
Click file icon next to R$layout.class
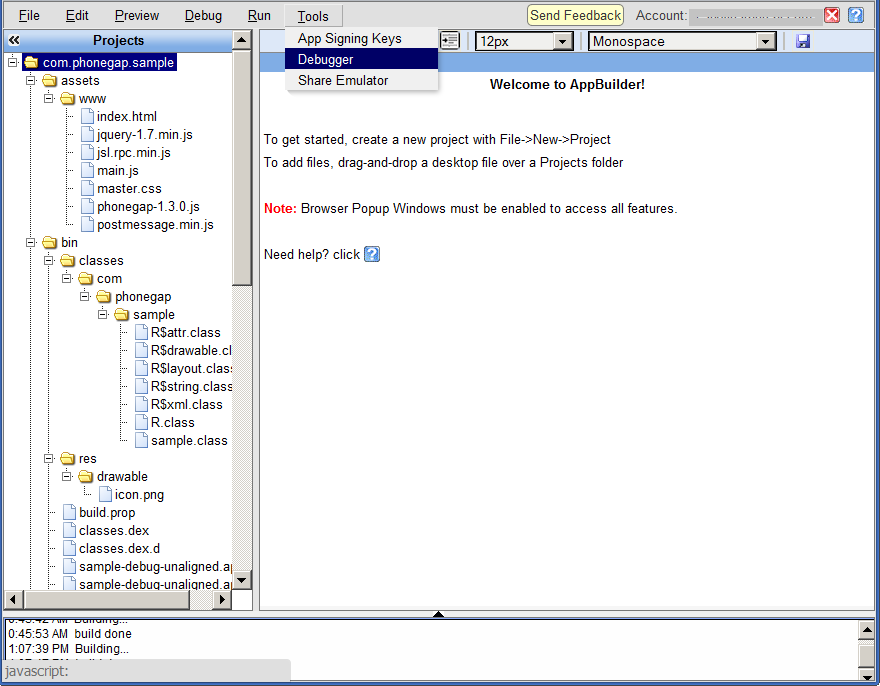(142, 368)
